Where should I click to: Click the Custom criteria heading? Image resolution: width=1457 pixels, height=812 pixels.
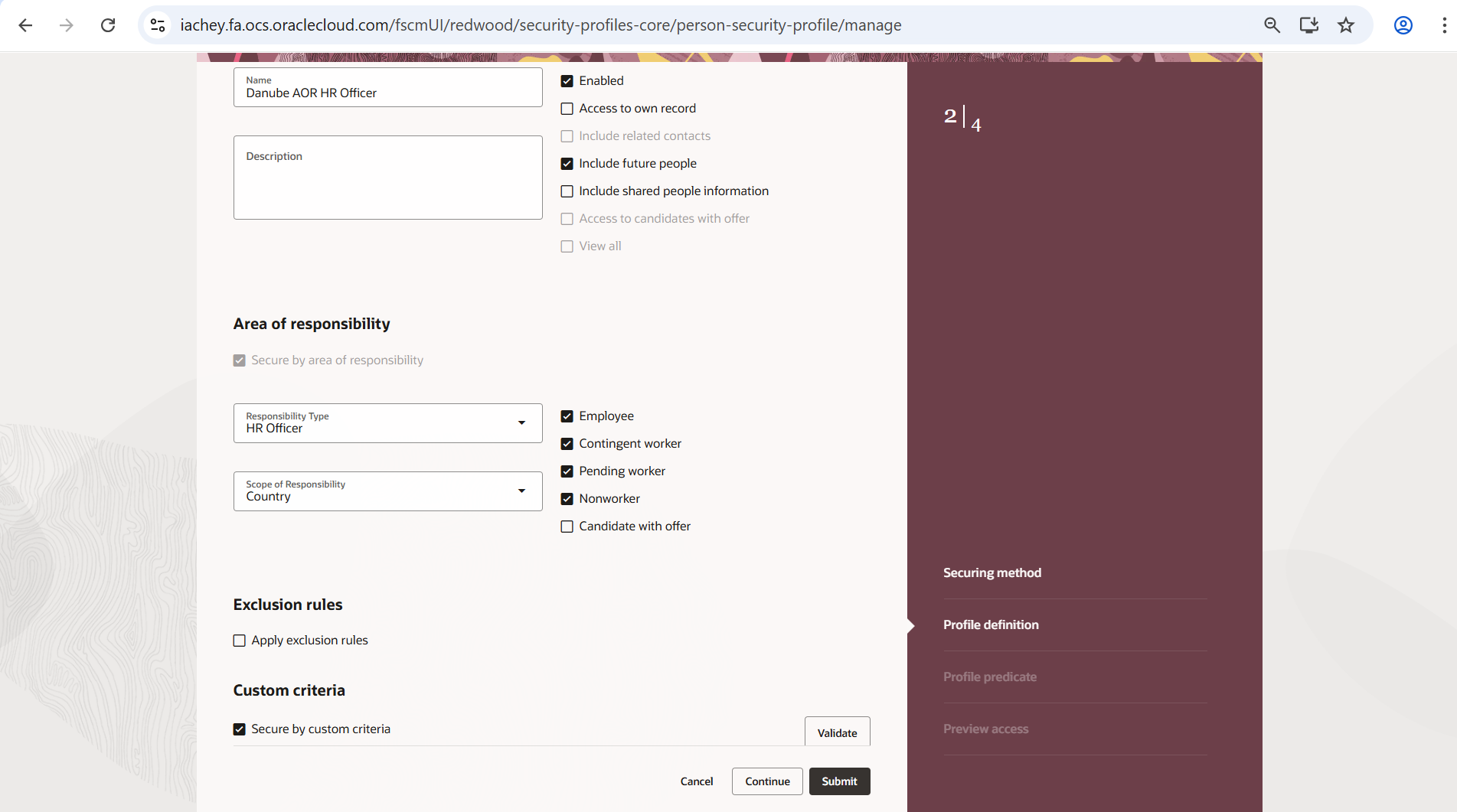tap(289, 690)
